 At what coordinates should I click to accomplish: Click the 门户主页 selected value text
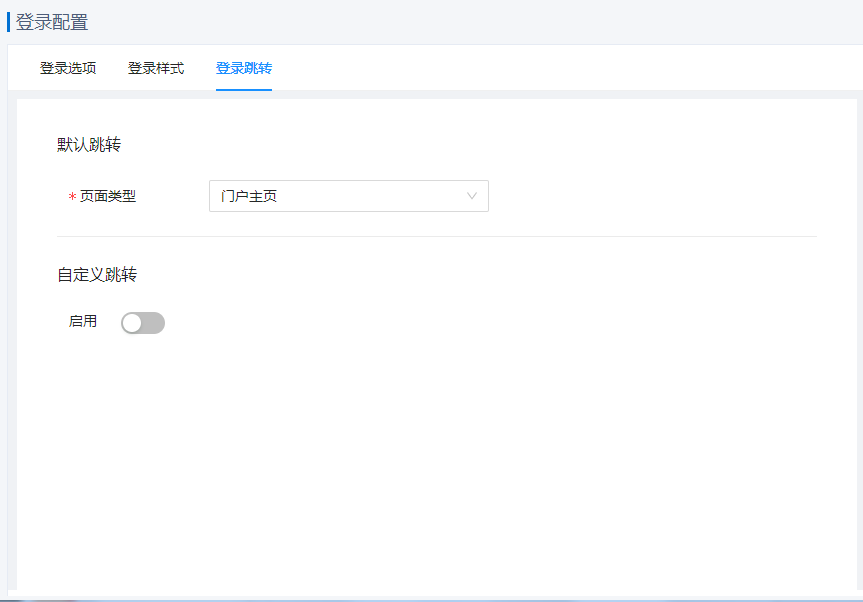tap(249, 197)
